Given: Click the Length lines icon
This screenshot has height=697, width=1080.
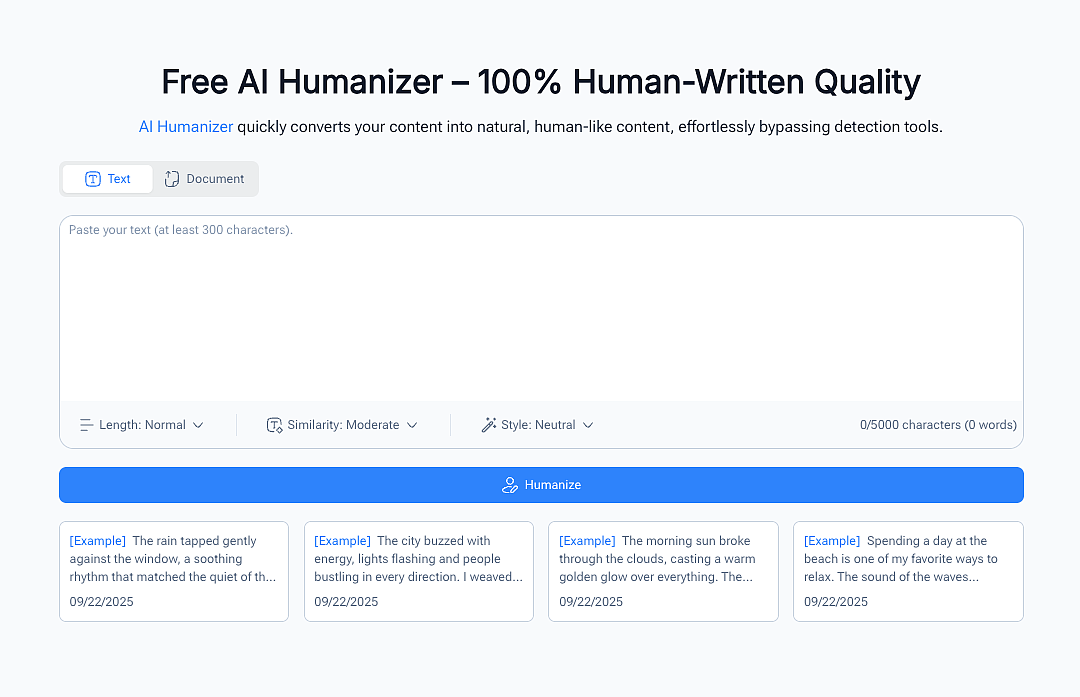Looking at the screenshot, I should pyautogui.click(x=87, y=425).
